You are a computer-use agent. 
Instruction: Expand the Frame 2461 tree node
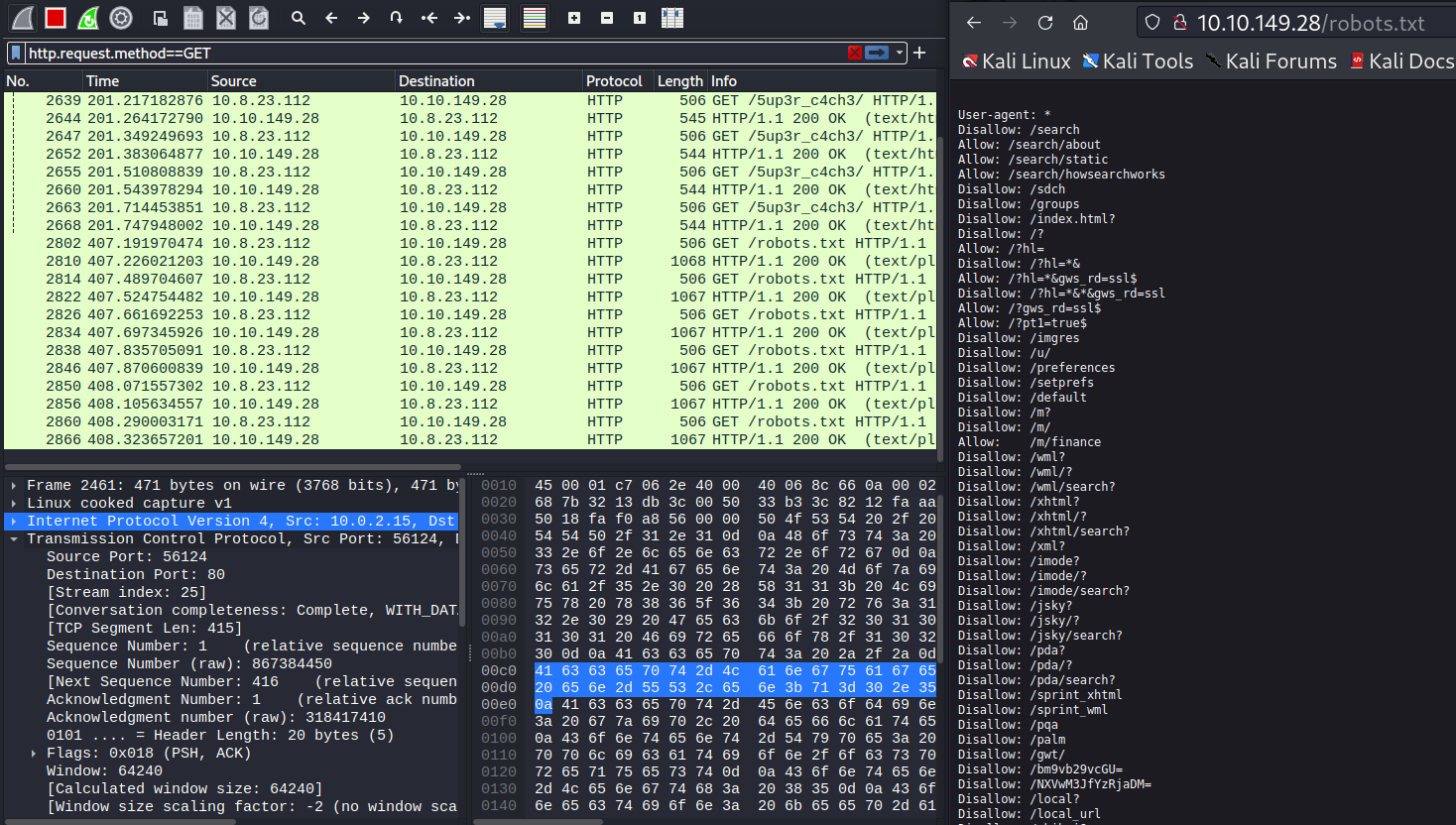coord(14,486)
